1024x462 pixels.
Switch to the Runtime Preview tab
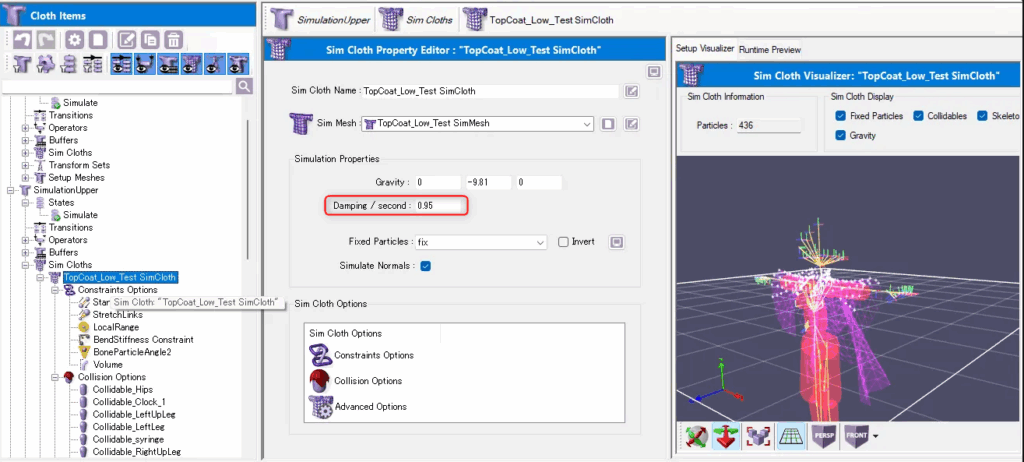click(770, 49)
